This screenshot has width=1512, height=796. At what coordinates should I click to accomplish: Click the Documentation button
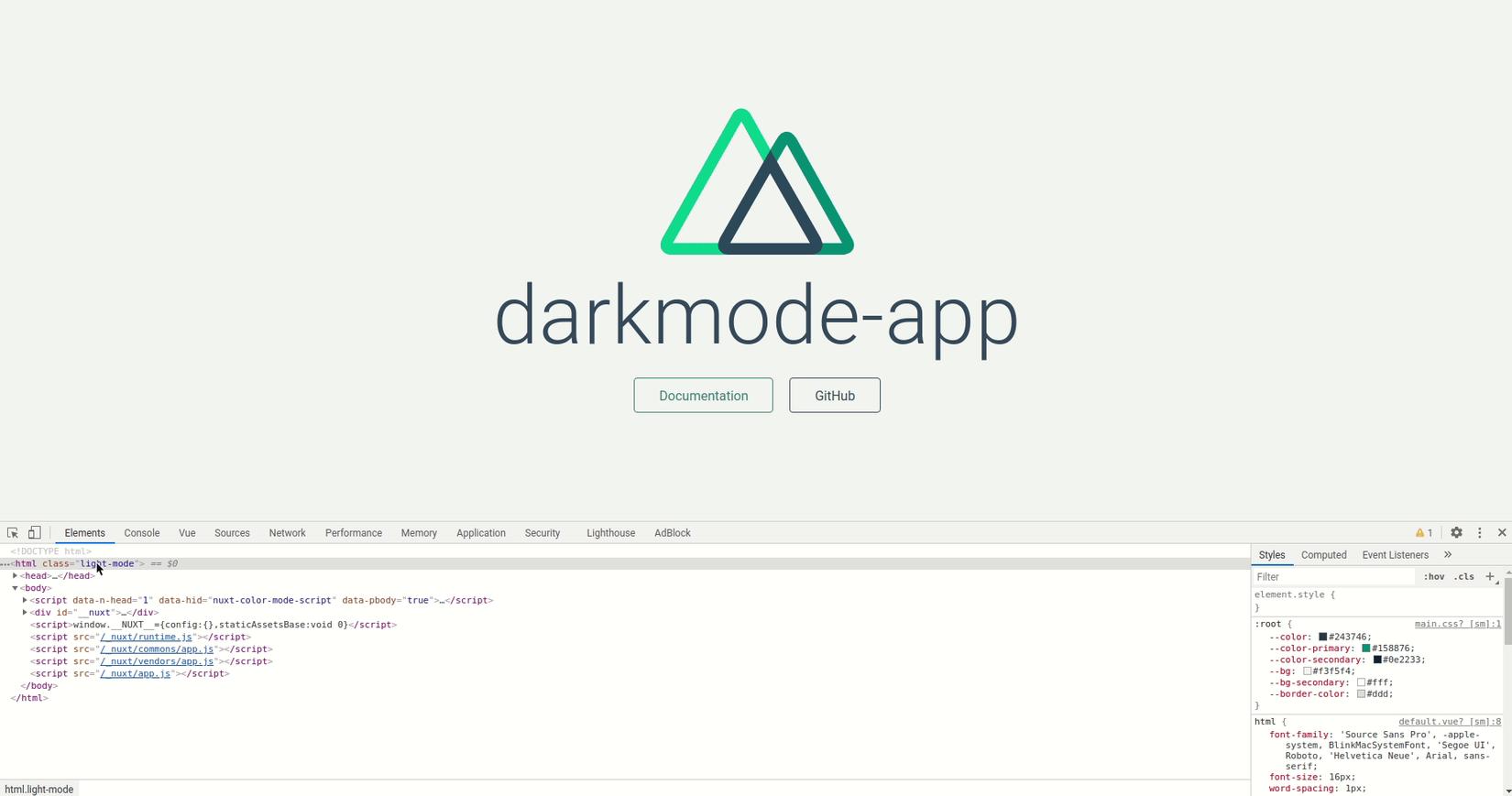[704, 396]
